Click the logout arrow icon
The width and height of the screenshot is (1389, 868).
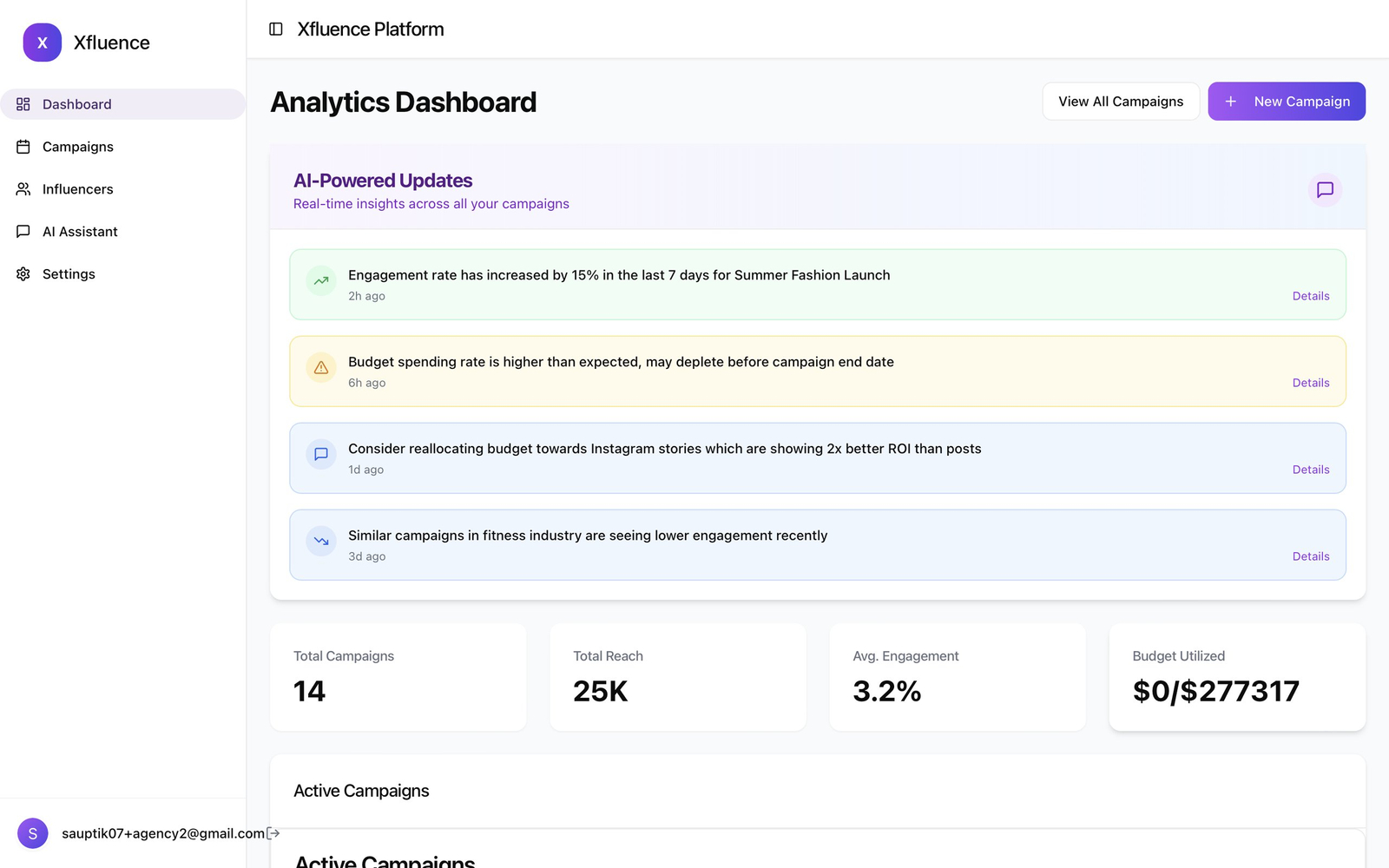click(273, 833)
